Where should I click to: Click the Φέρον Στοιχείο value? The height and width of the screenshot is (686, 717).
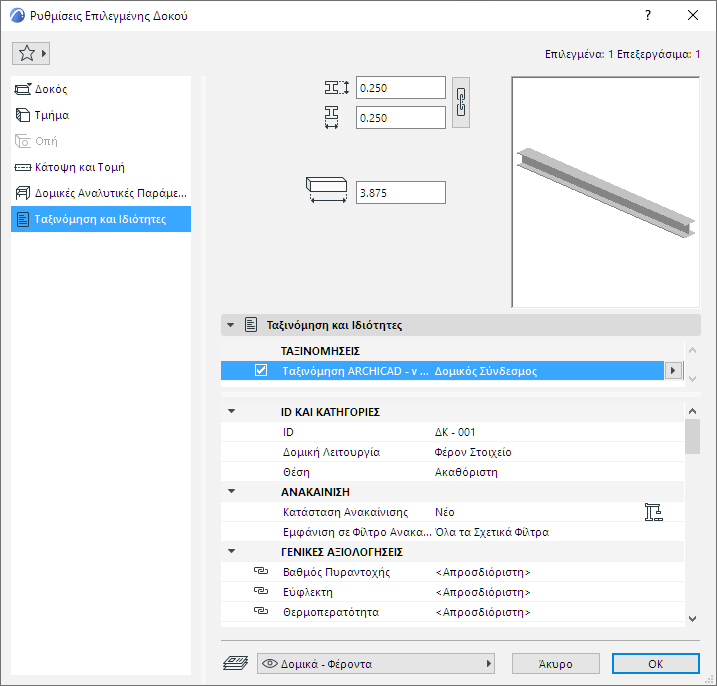473,452
